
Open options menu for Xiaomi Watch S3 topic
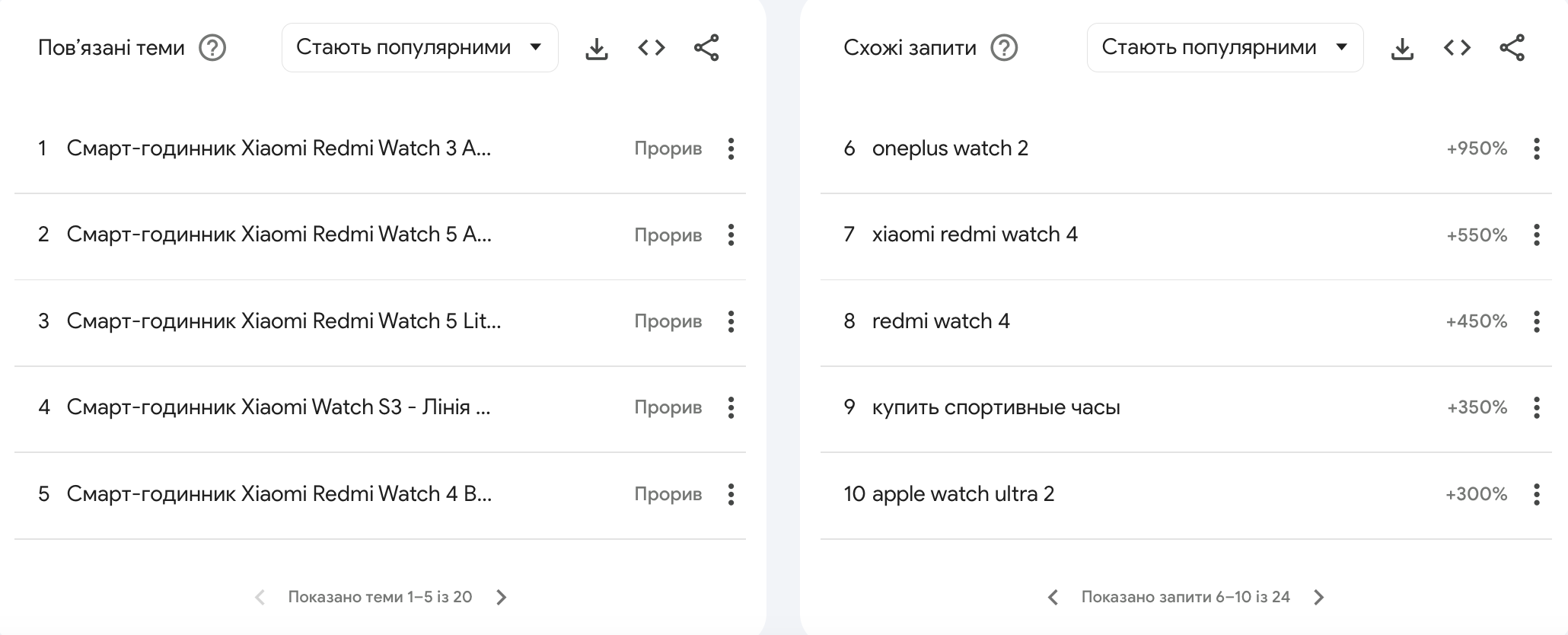731,407
